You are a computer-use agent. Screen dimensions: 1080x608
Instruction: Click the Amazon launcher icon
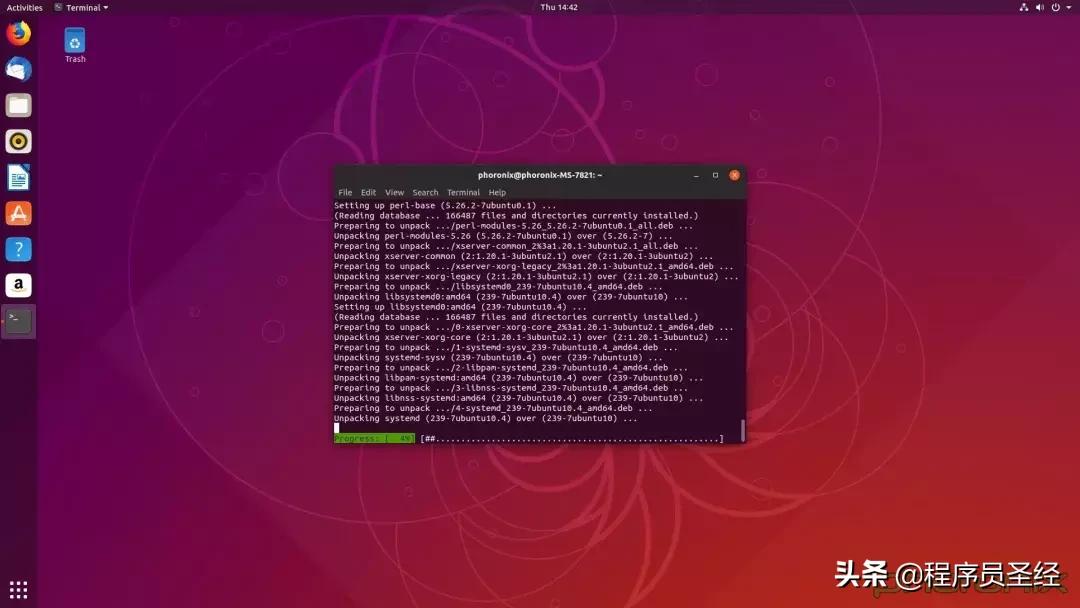tap(18, 285)
